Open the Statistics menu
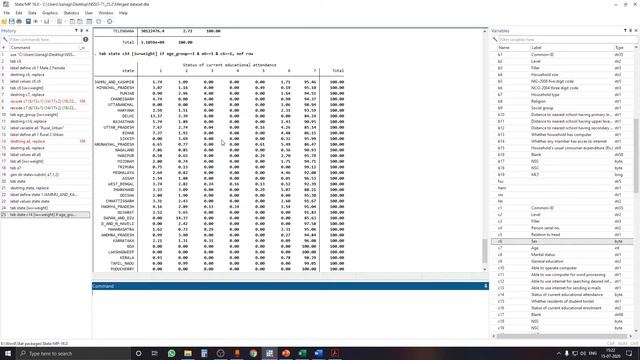 point(71,13)
